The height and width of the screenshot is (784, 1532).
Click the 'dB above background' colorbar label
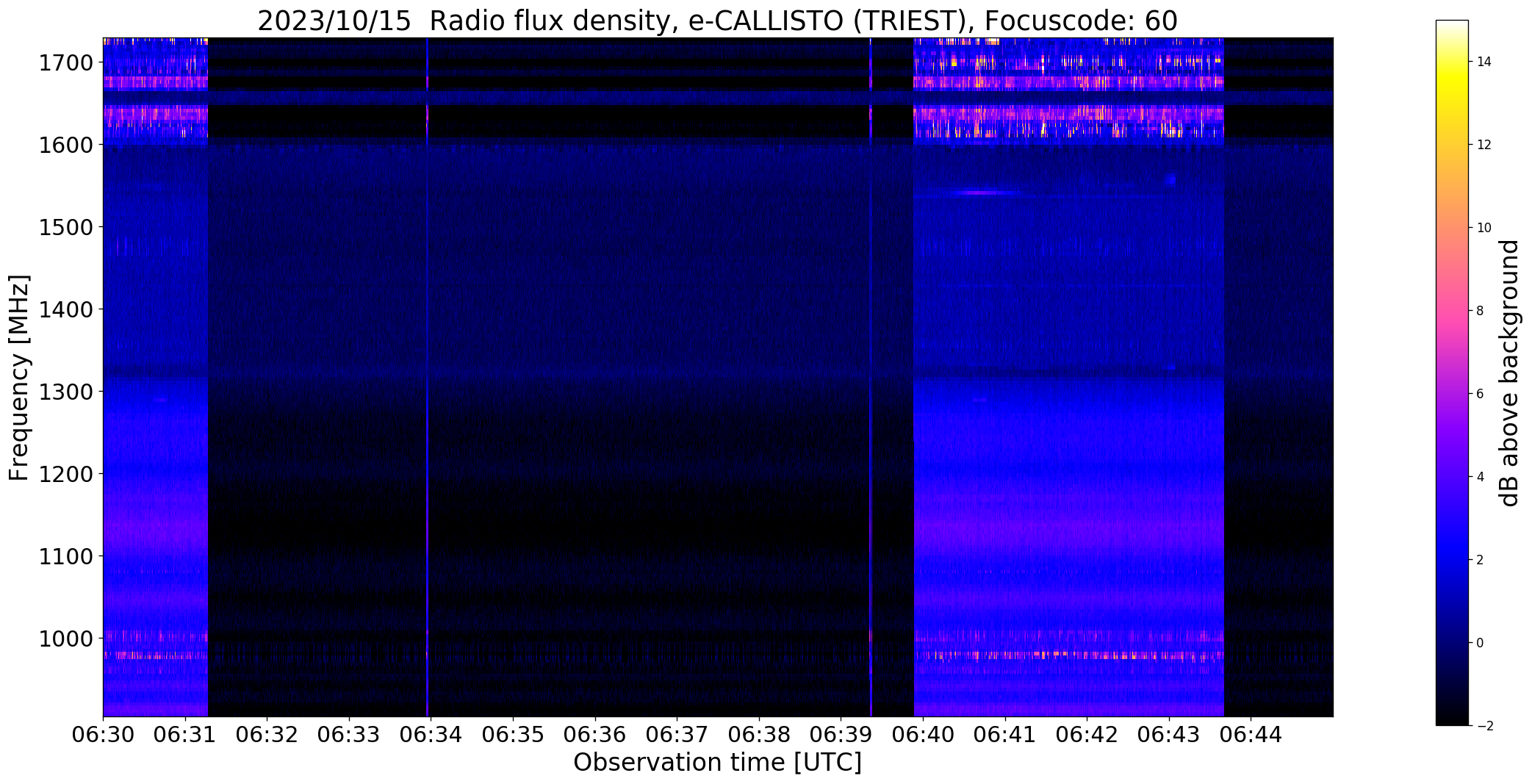1509,373
